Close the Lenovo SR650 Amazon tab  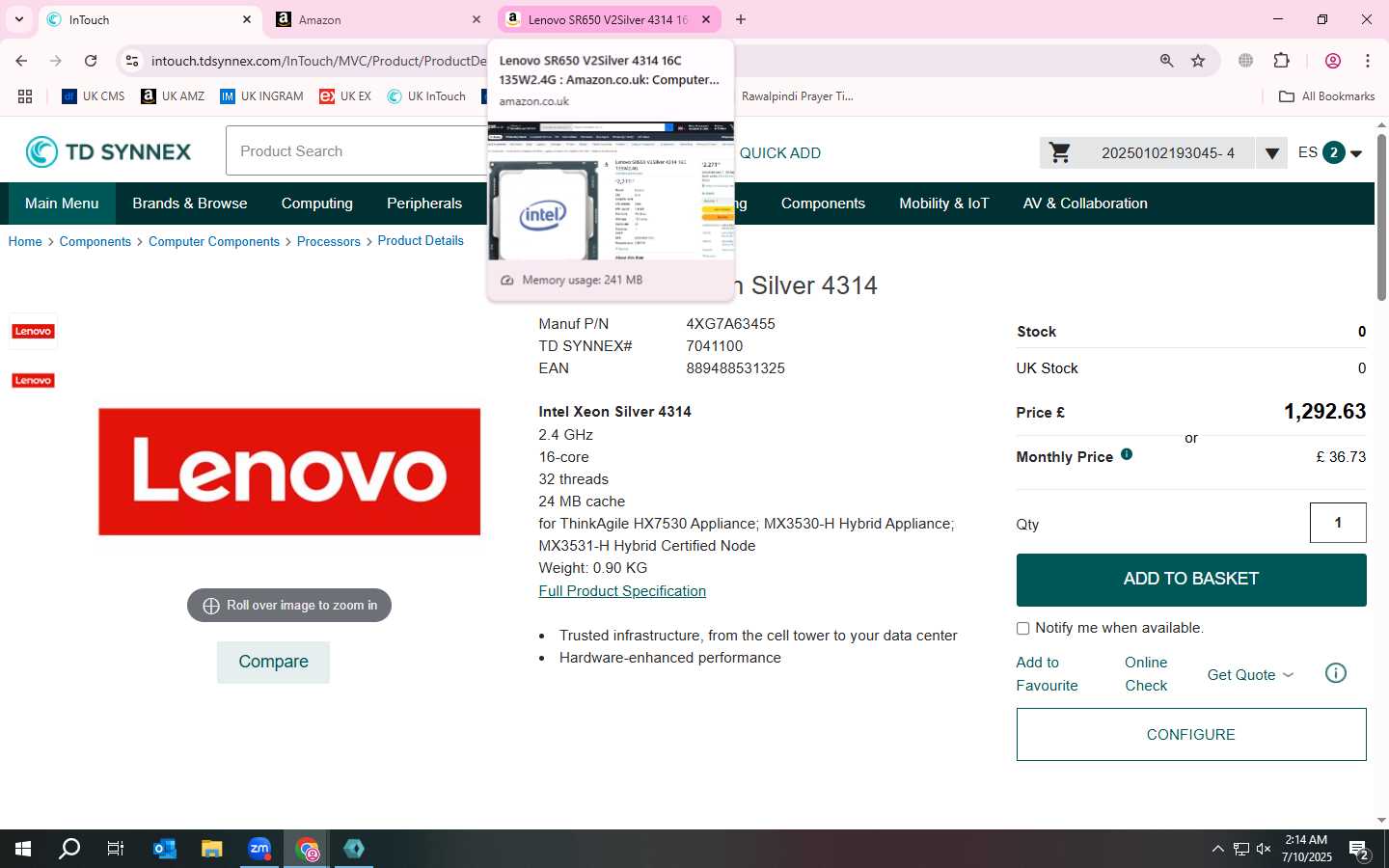[706, 19]
